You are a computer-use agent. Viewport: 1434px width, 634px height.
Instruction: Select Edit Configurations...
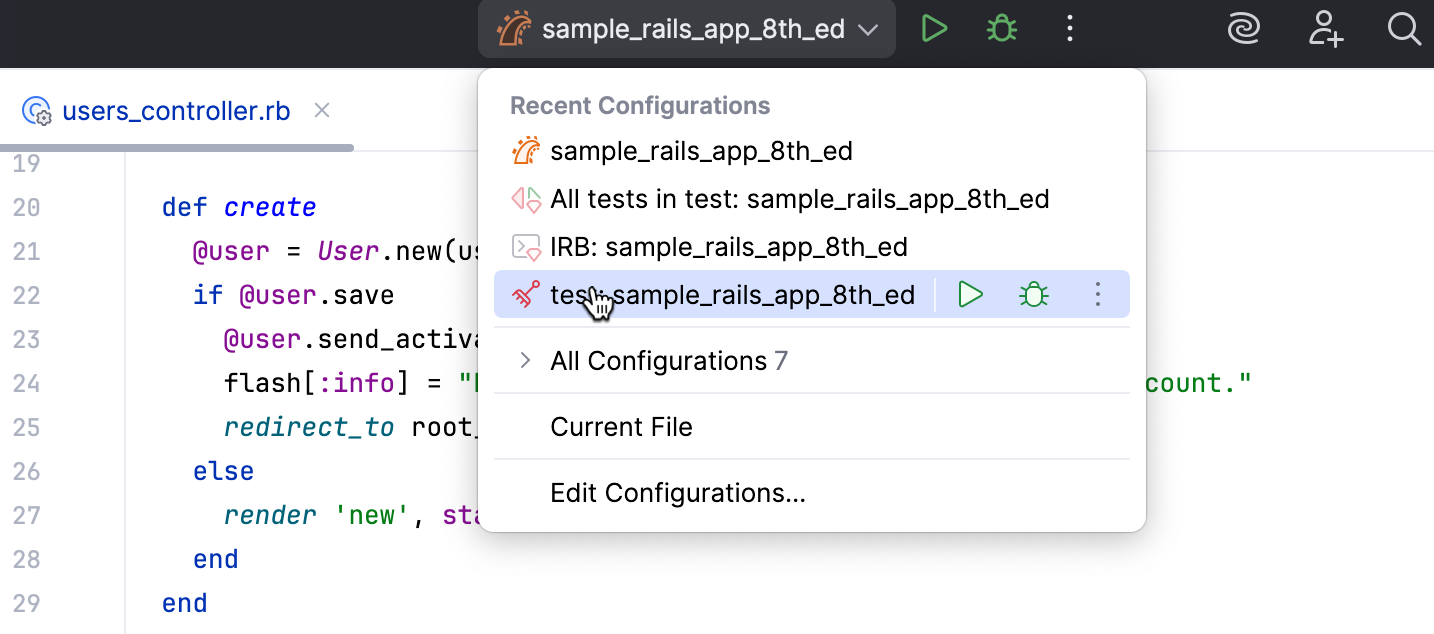[678, 492]
